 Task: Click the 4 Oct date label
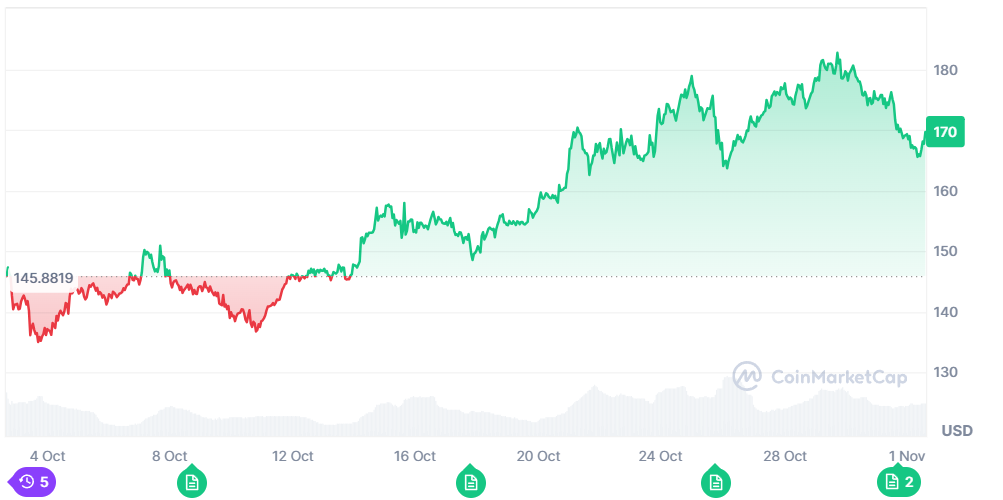48,456
